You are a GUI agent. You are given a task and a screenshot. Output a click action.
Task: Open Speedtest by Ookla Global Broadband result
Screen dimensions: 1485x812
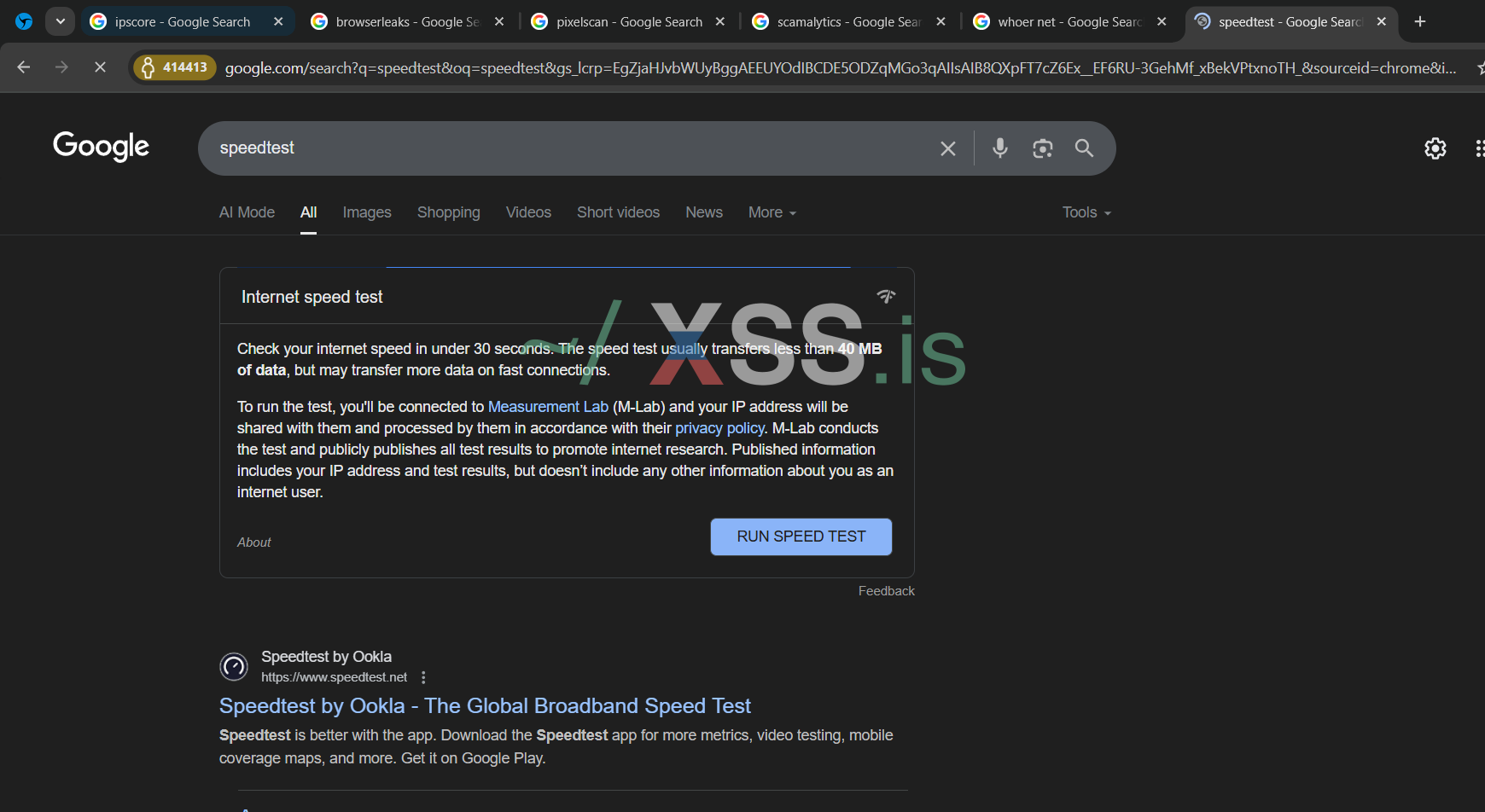(x=485, y=706)
